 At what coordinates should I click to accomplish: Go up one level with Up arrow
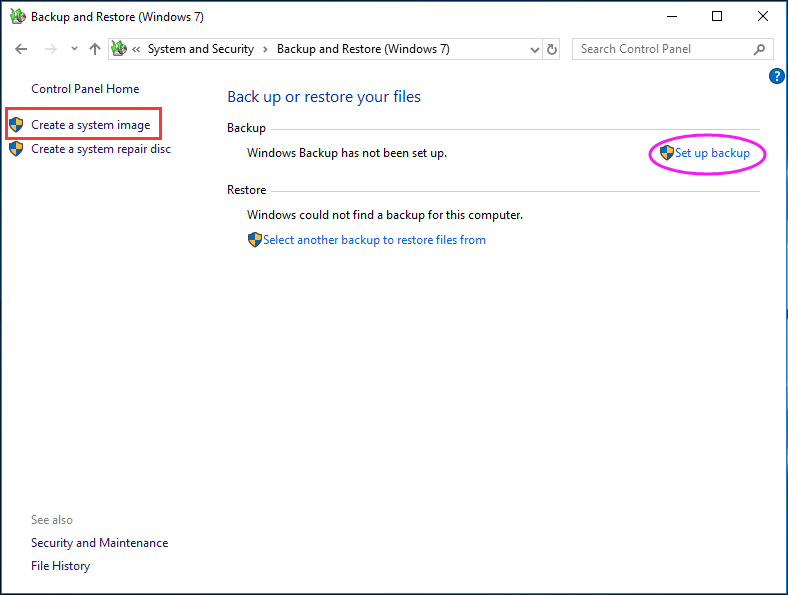click(94, 49)
